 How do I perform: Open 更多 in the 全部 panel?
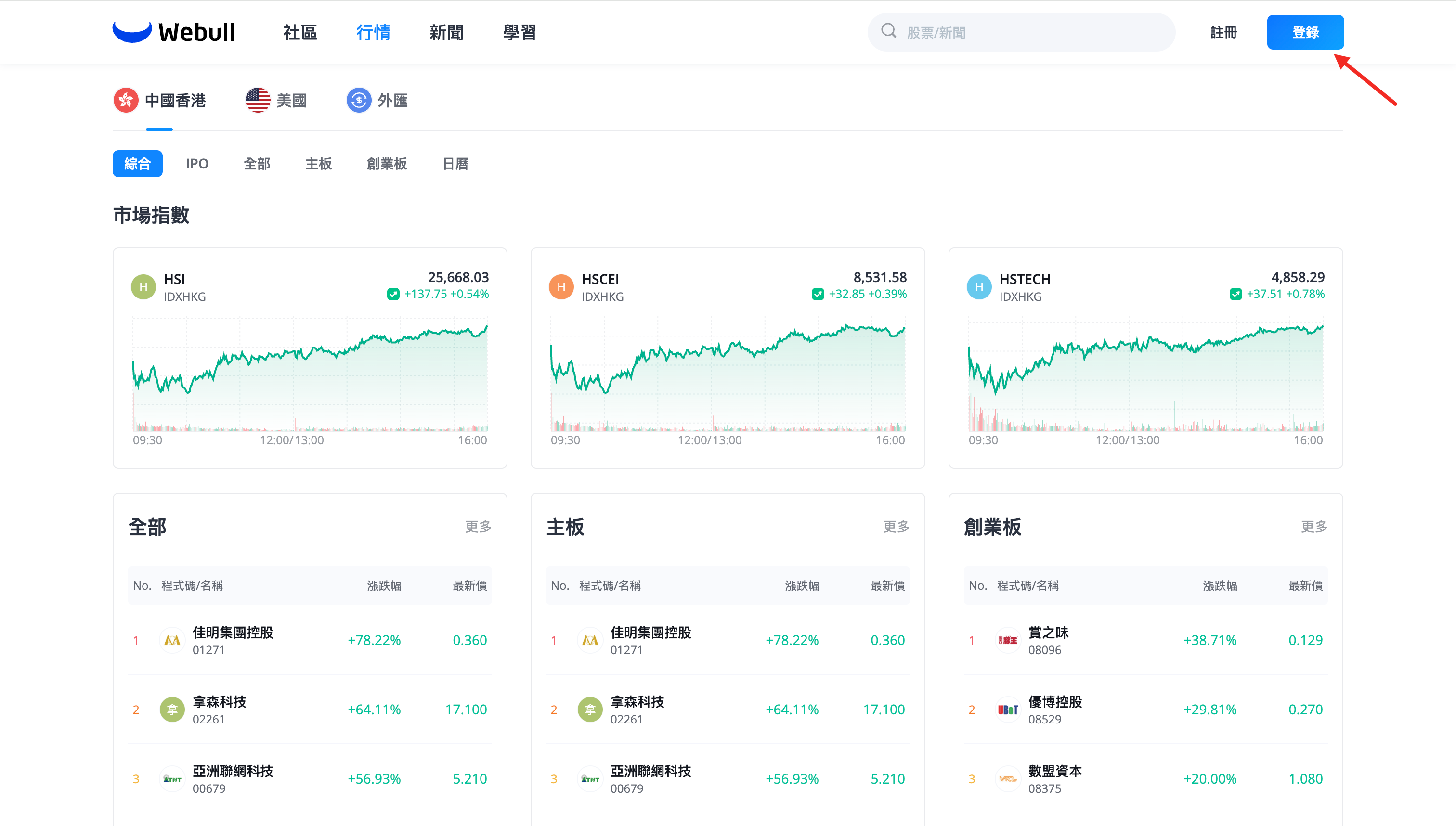click(478, 527)
